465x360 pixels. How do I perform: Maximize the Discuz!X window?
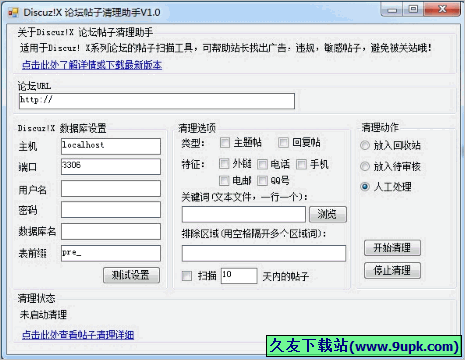(x=413, y=9)
